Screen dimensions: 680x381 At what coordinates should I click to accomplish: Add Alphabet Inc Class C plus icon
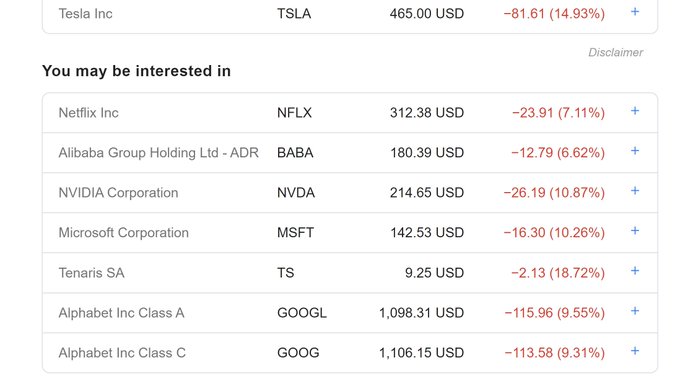[634, 351]
